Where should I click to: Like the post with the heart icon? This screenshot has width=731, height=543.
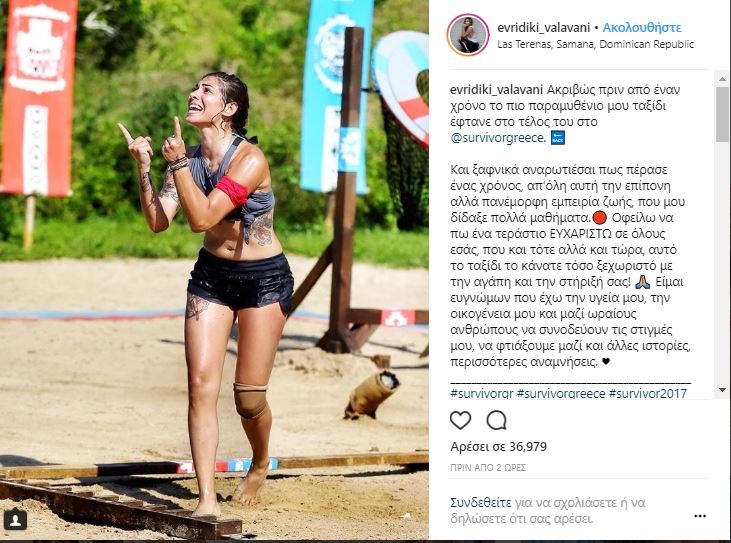click(x=460, y=420)
